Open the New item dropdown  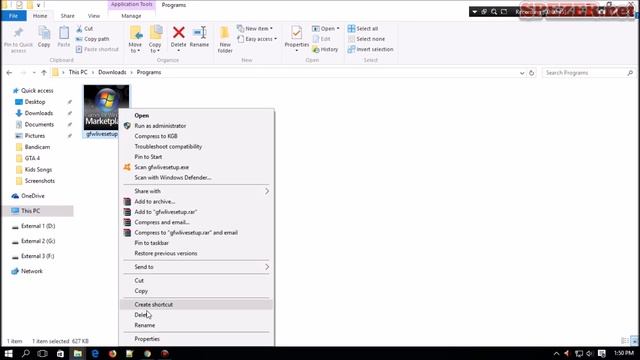(255, 29)
